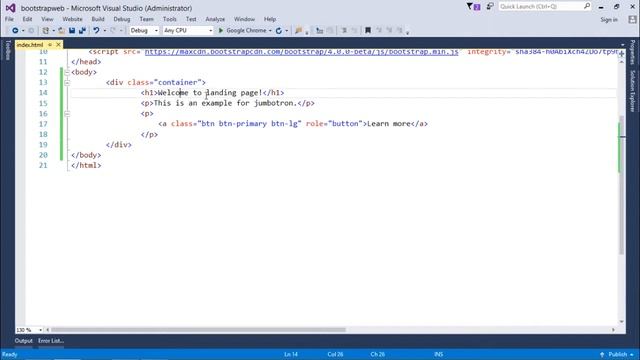Click the Find in Files toolbar icon
Image resolution: width=640 pixels, height=360 pixels.
298,31
